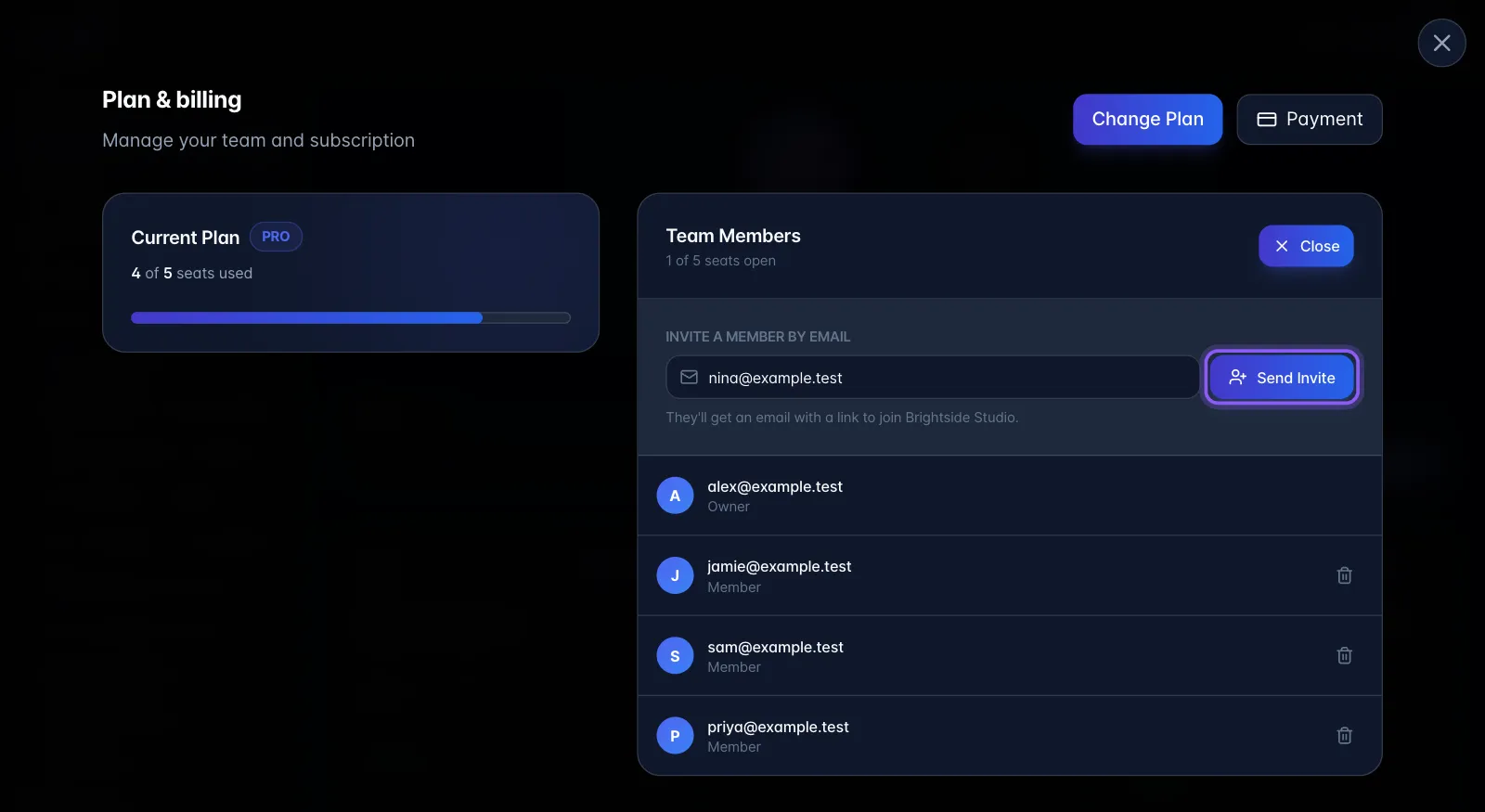Remove sam@example.test with trash icon
Viewport: 1485px width, 812px height.
coord(1344,656)
